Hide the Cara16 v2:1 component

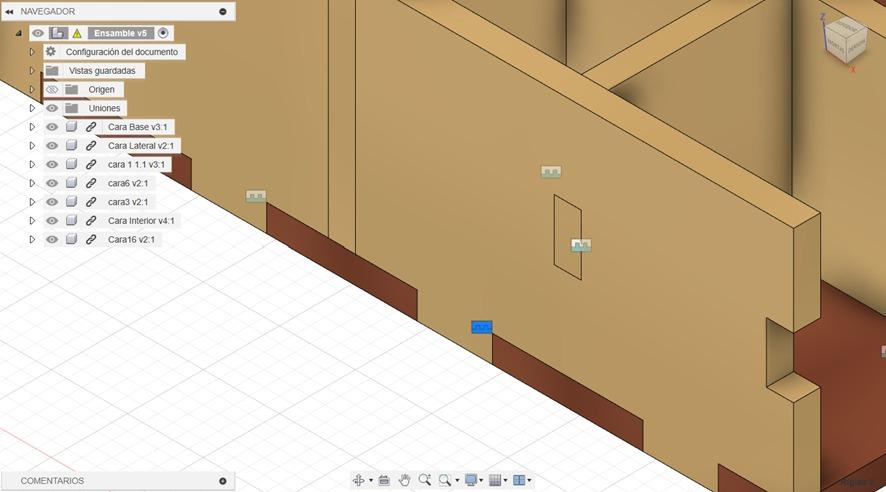pos(52,240)
